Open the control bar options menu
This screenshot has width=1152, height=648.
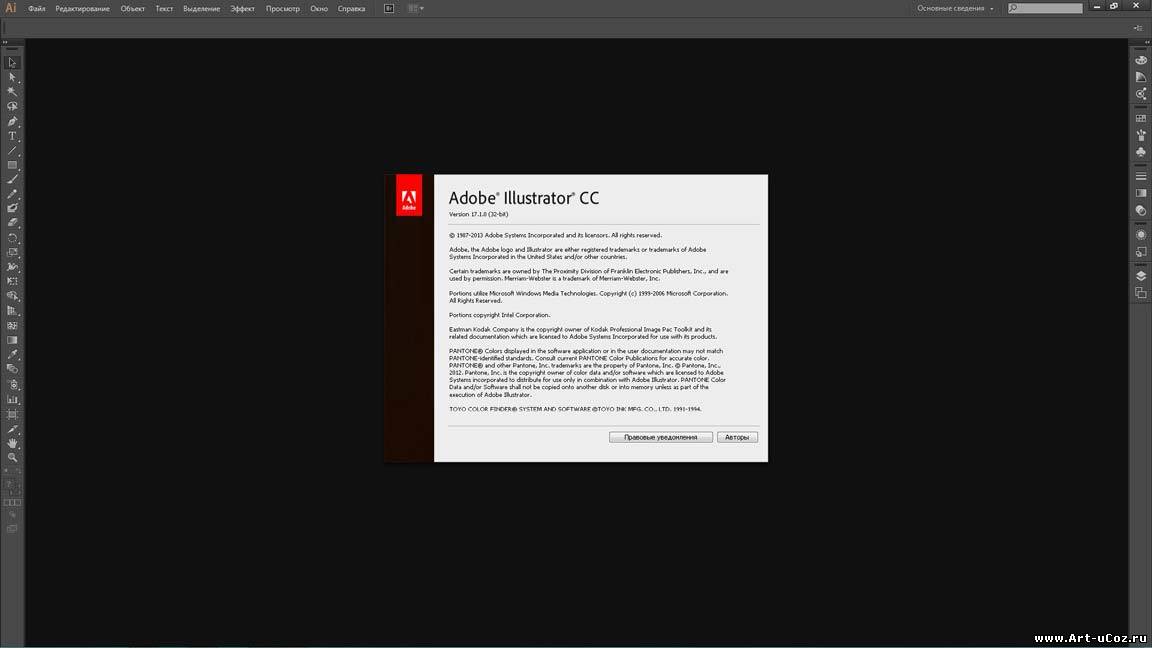1138,28
